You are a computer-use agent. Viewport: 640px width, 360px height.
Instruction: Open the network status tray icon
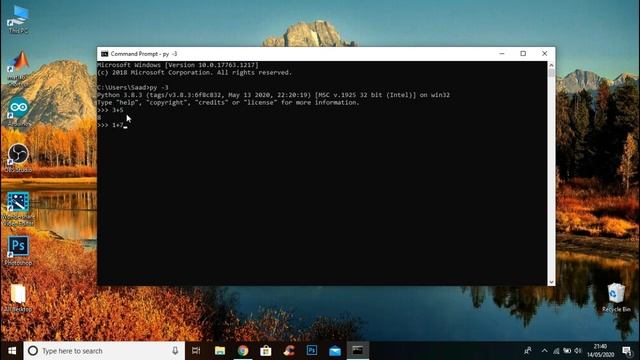coord(556,351)
